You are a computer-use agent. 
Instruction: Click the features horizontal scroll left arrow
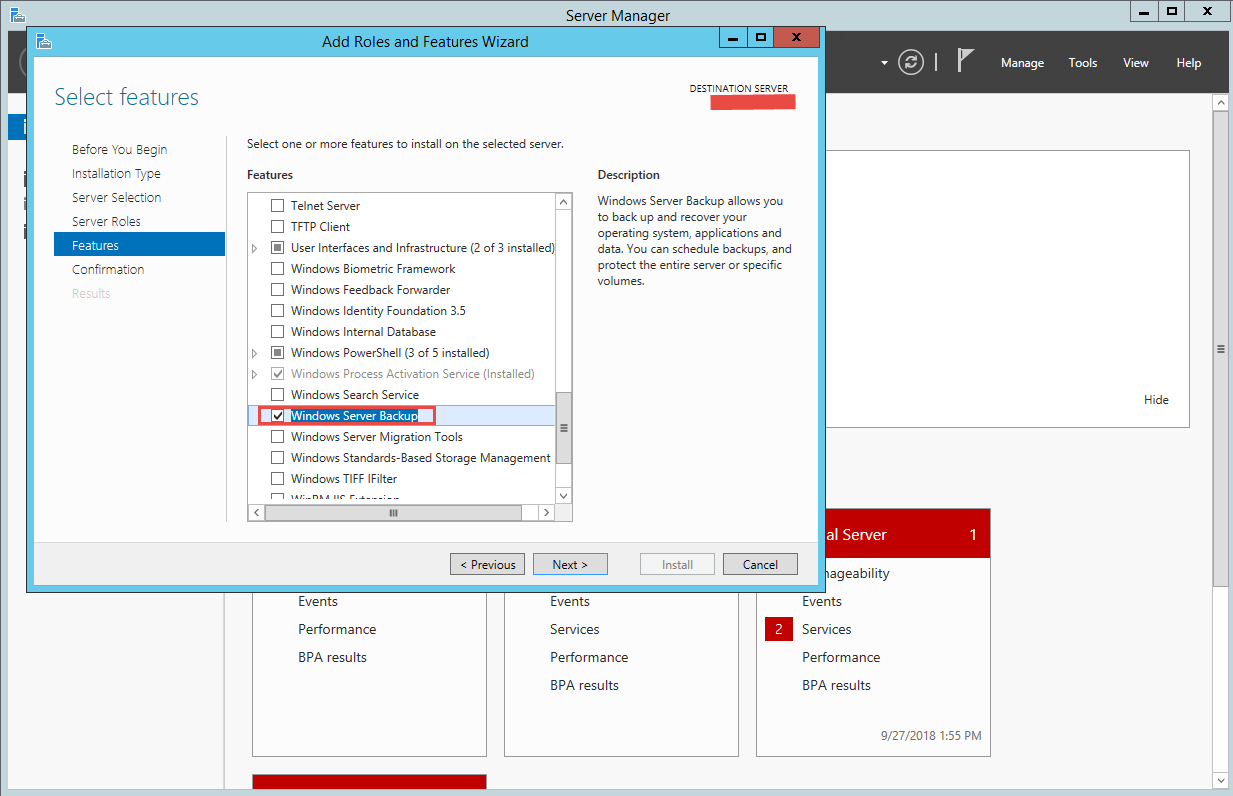coord(256,512)
